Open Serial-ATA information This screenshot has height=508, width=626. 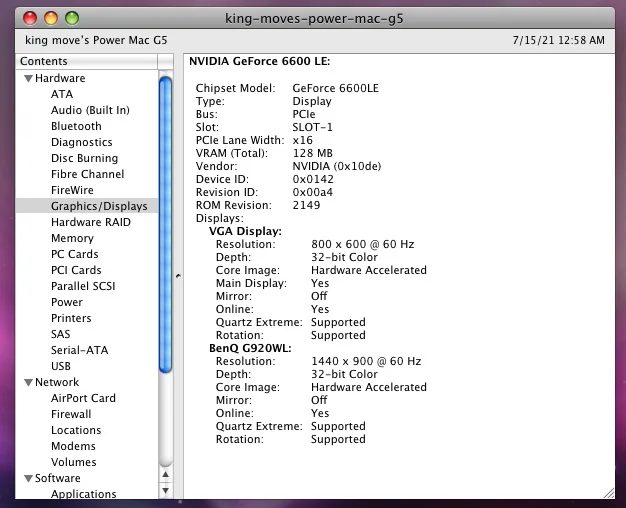[79, 350]
